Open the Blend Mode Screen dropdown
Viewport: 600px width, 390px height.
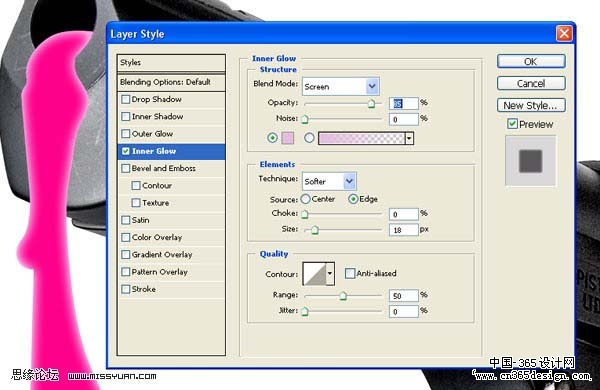341,86
